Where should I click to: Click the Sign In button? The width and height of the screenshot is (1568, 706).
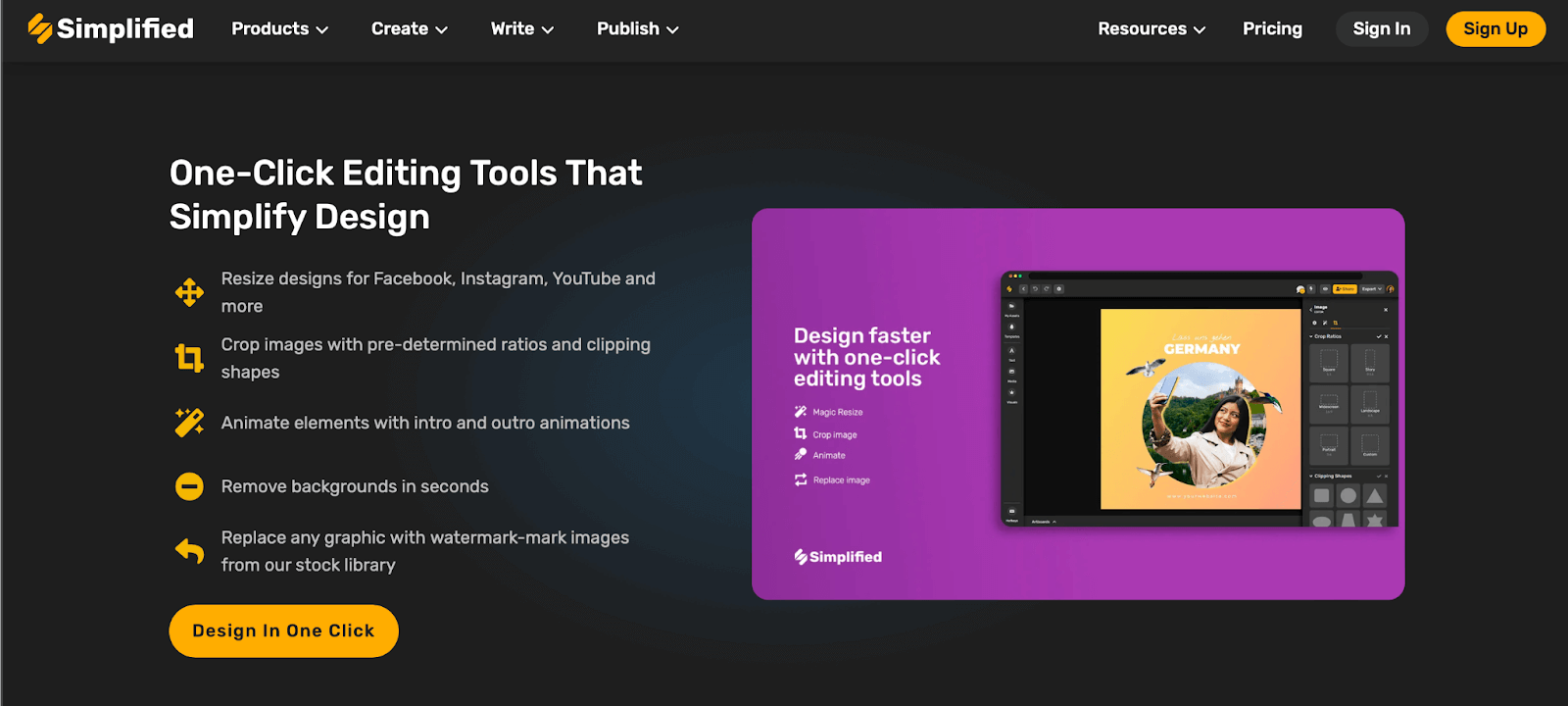click(x=1382, y=28)
